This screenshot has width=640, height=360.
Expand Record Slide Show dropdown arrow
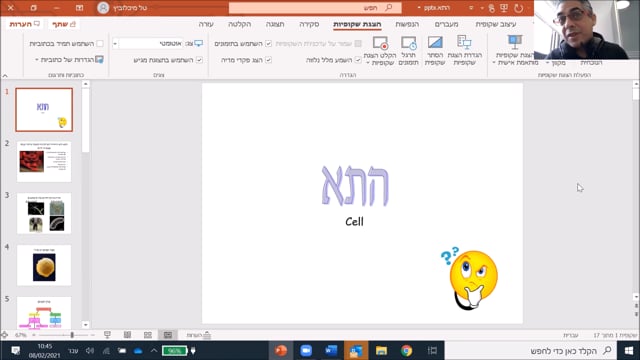(368, 63)
